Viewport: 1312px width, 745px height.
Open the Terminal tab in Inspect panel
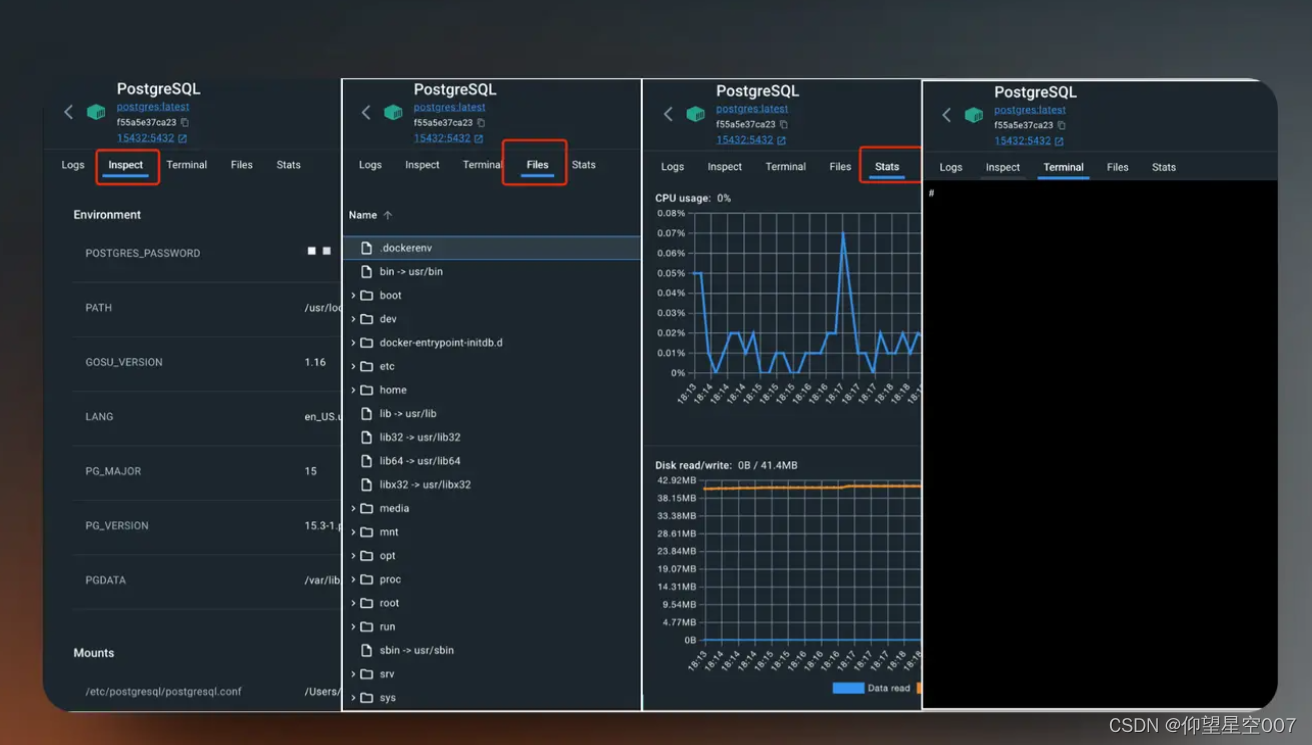tap(187, 165)
